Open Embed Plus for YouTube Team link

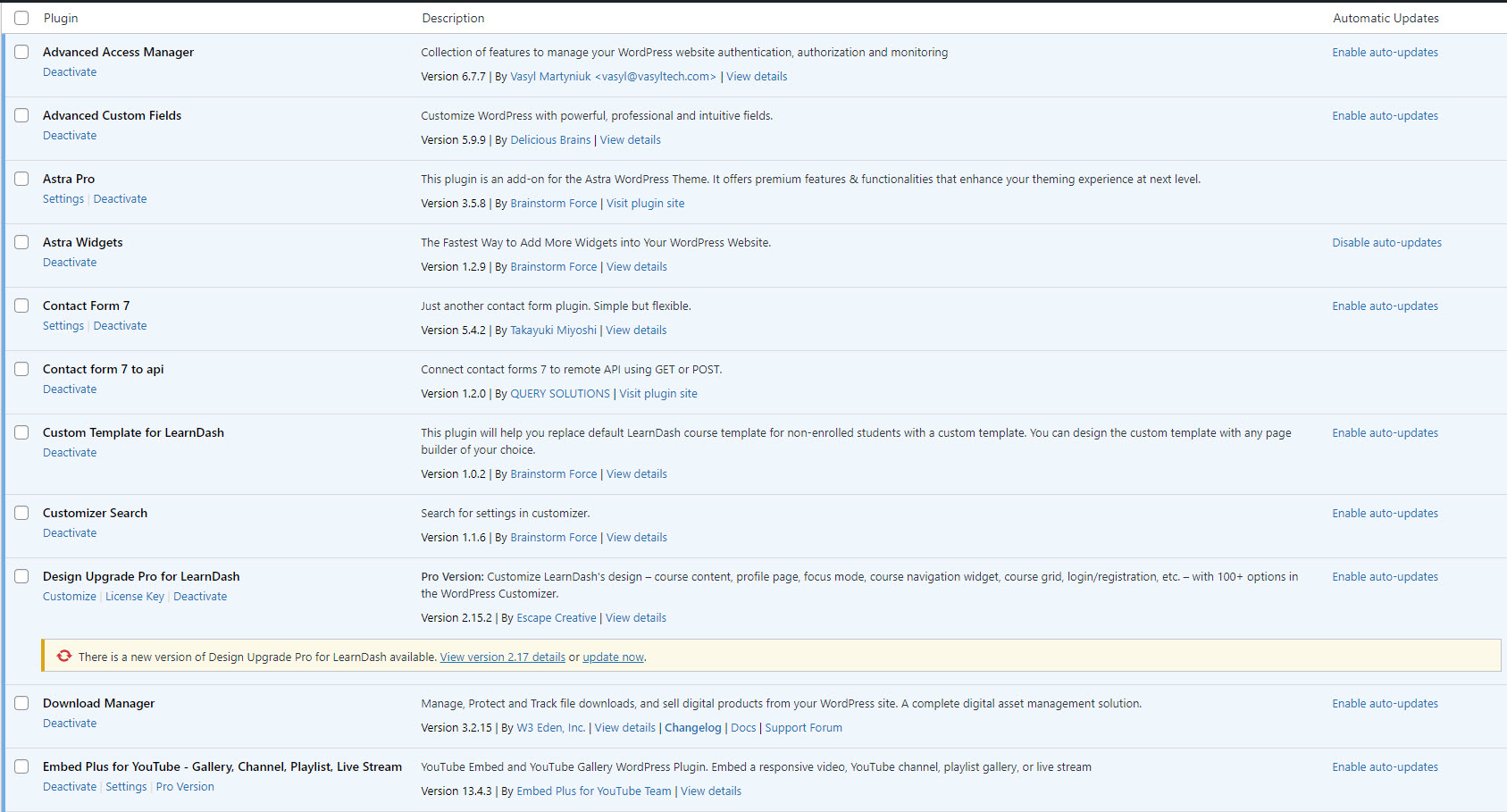594,791
